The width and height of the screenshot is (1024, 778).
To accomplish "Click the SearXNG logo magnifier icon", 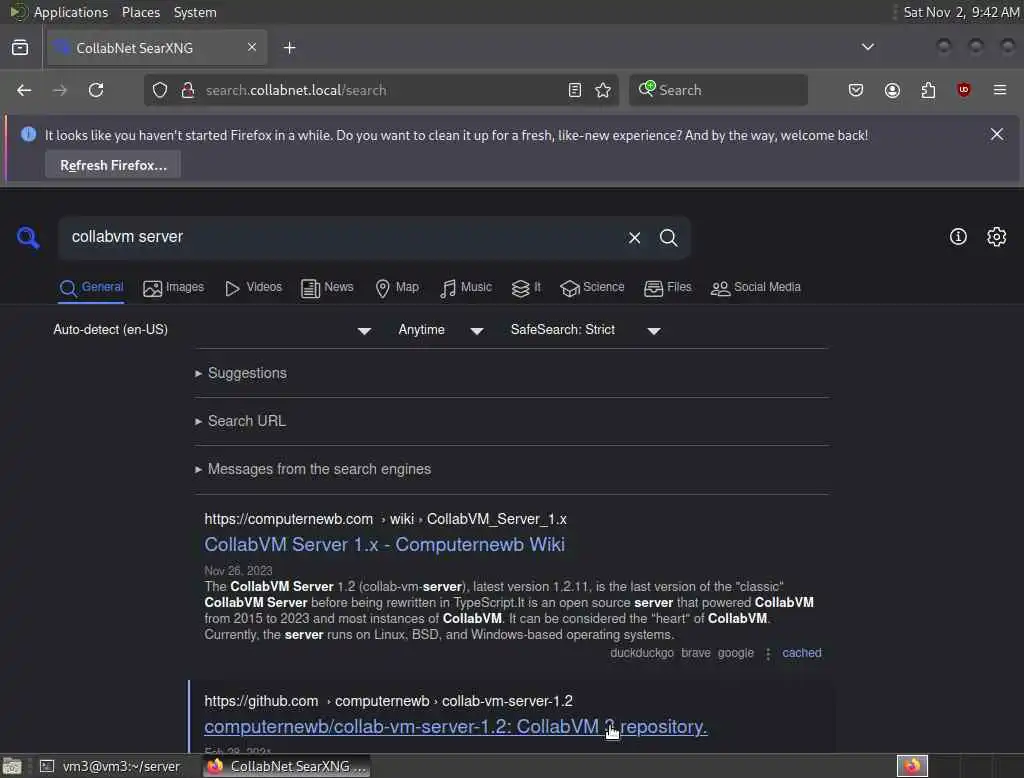I will pyautogui.click(x=28, y=237).
